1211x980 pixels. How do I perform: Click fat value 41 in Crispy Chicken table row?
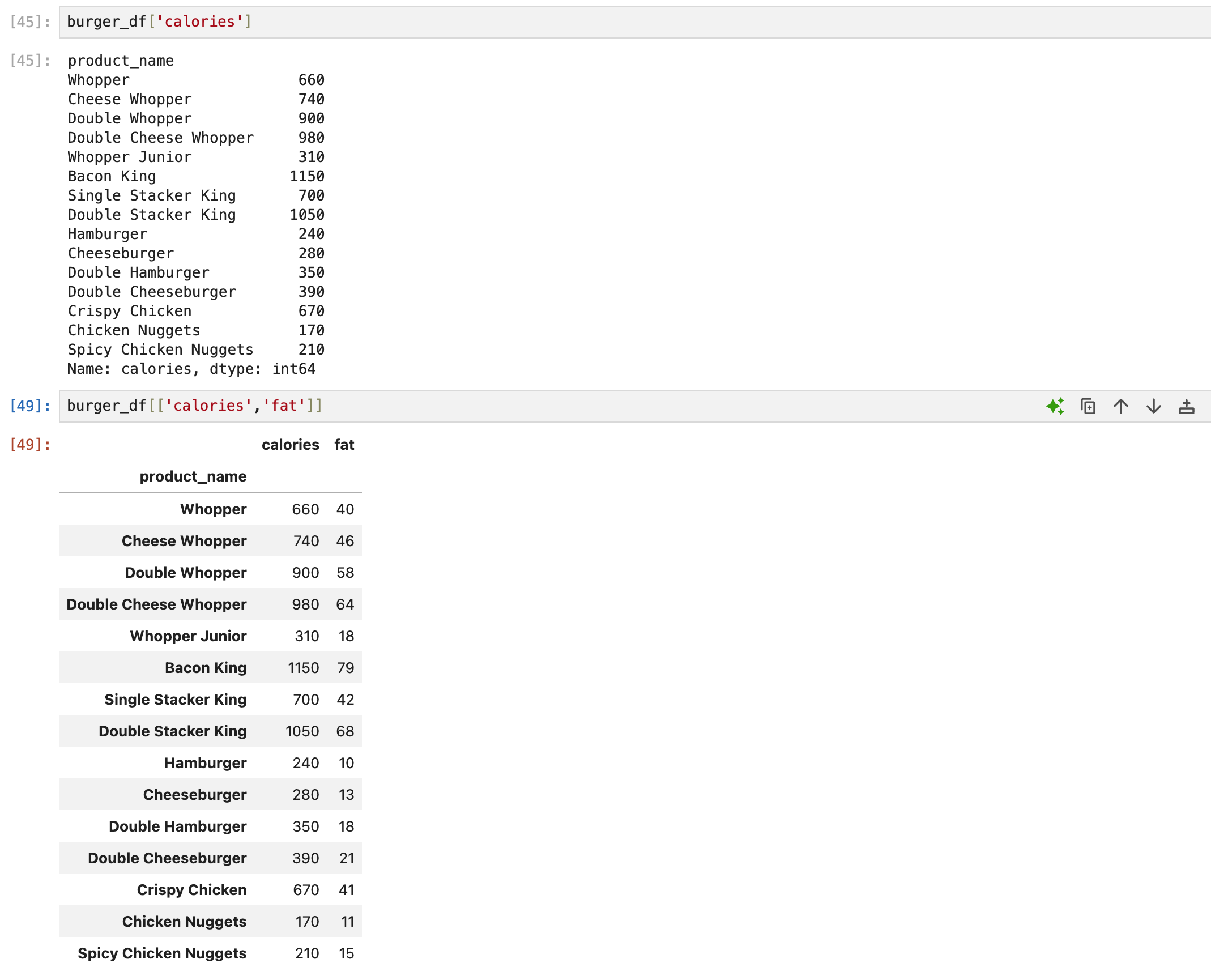pyautogui.click(x=347, y=890)
